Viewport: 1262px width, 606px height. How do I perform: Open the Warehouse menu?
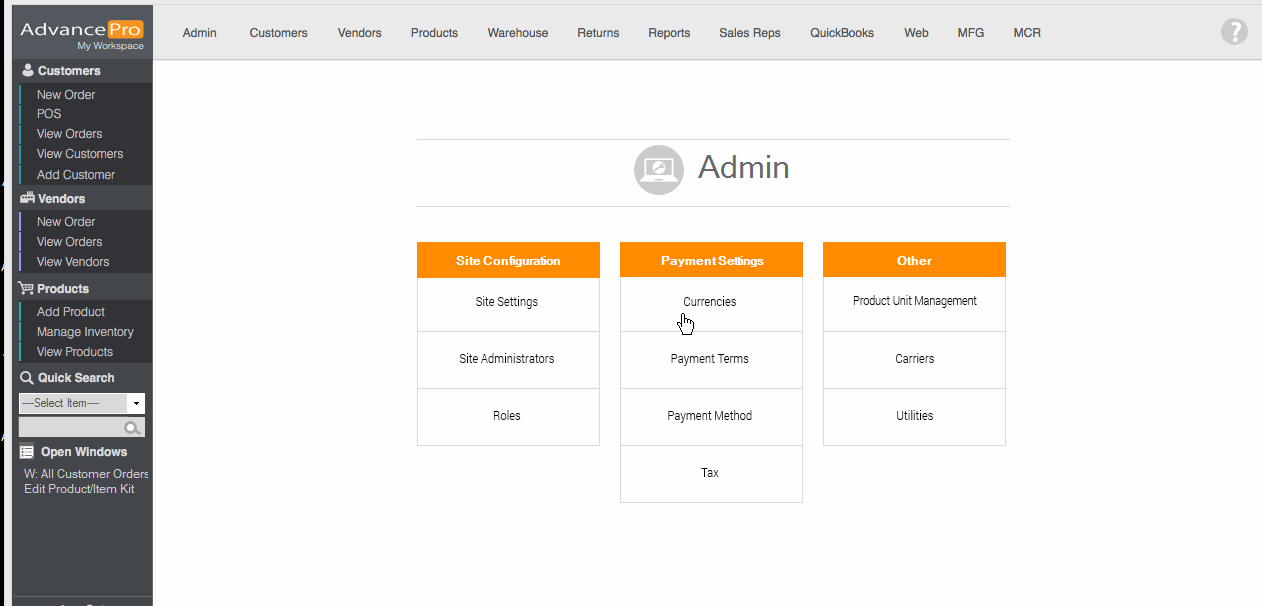pyautogui.click(x=517, y=33)
